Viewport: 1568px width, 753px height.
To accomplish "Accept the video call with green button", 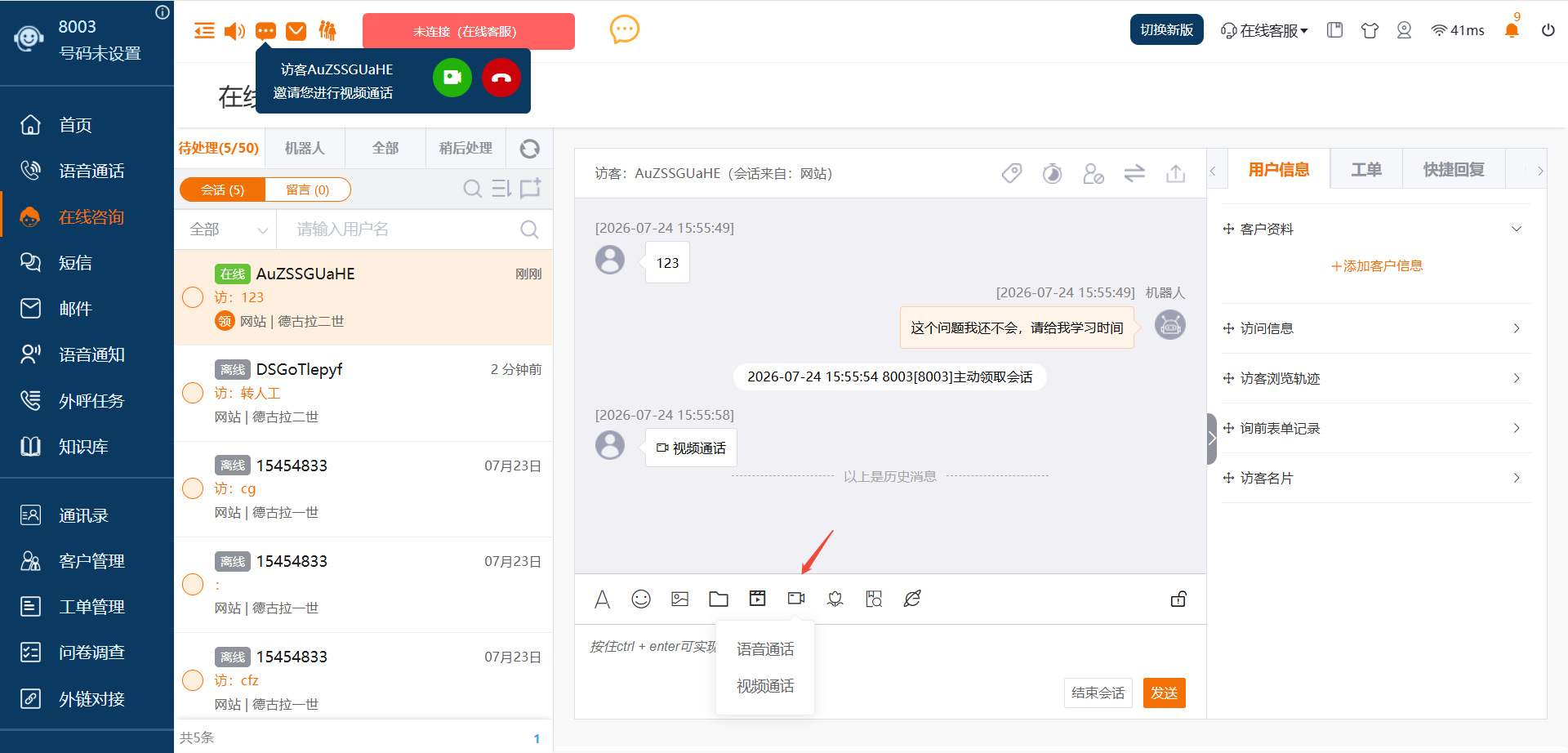I will pyautogui.click(x=452, y=78).
